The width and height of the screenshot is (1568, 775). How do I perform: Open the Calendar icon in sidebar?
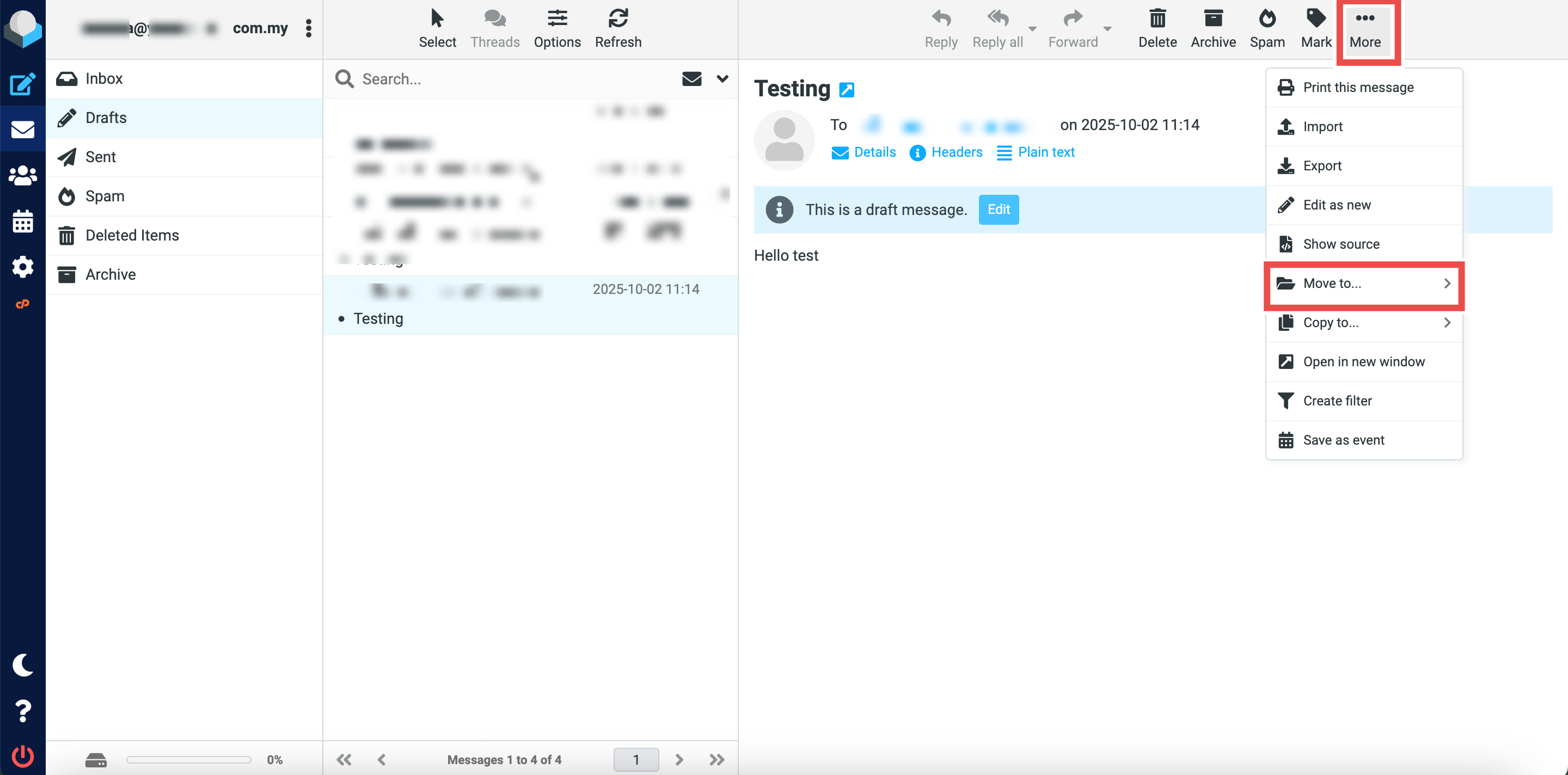[x=22, y=222]
